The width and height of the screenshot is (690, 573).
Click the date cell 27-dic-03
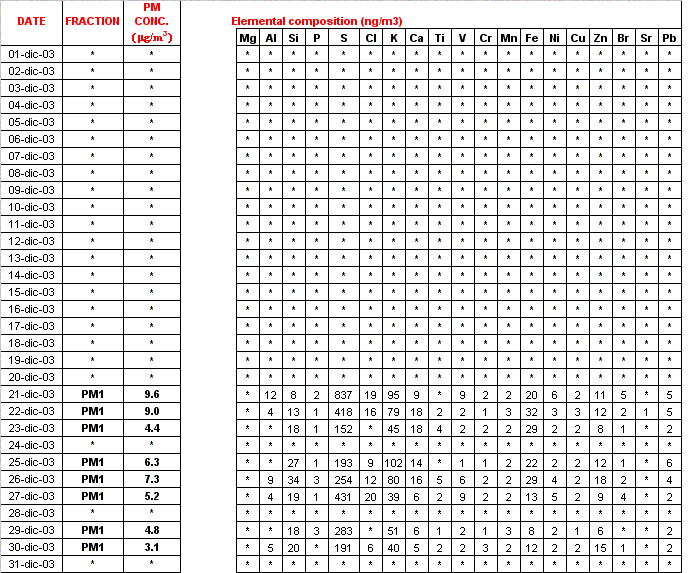click(32, 496)
